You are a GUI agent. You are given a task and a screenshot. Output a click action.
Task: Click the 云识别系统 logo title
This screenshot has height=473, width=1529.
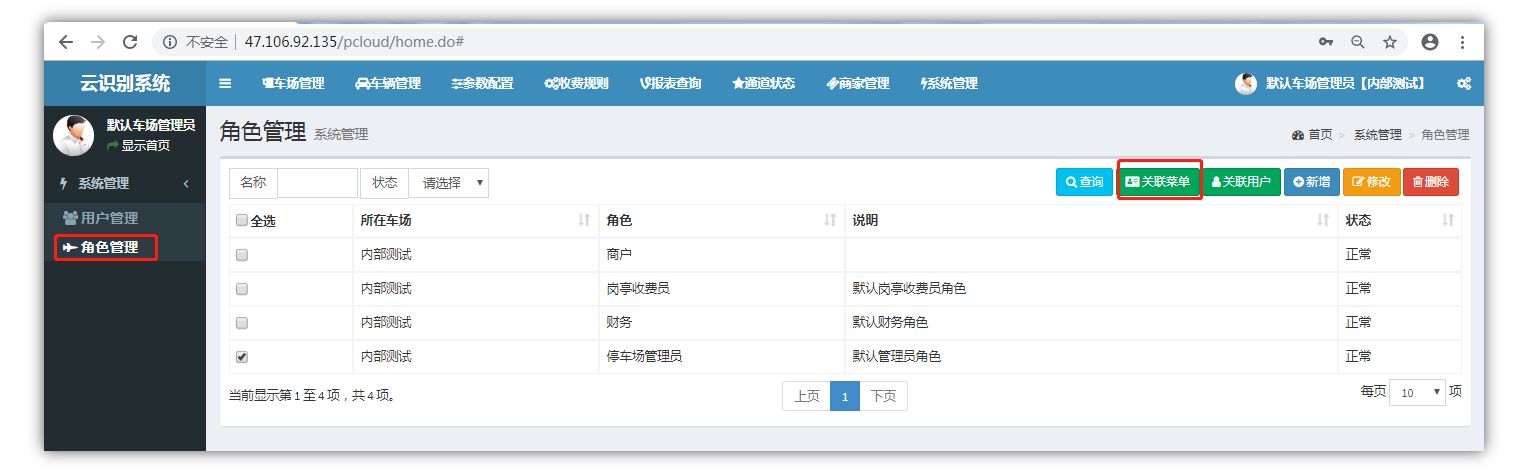(x=125, y=83)
